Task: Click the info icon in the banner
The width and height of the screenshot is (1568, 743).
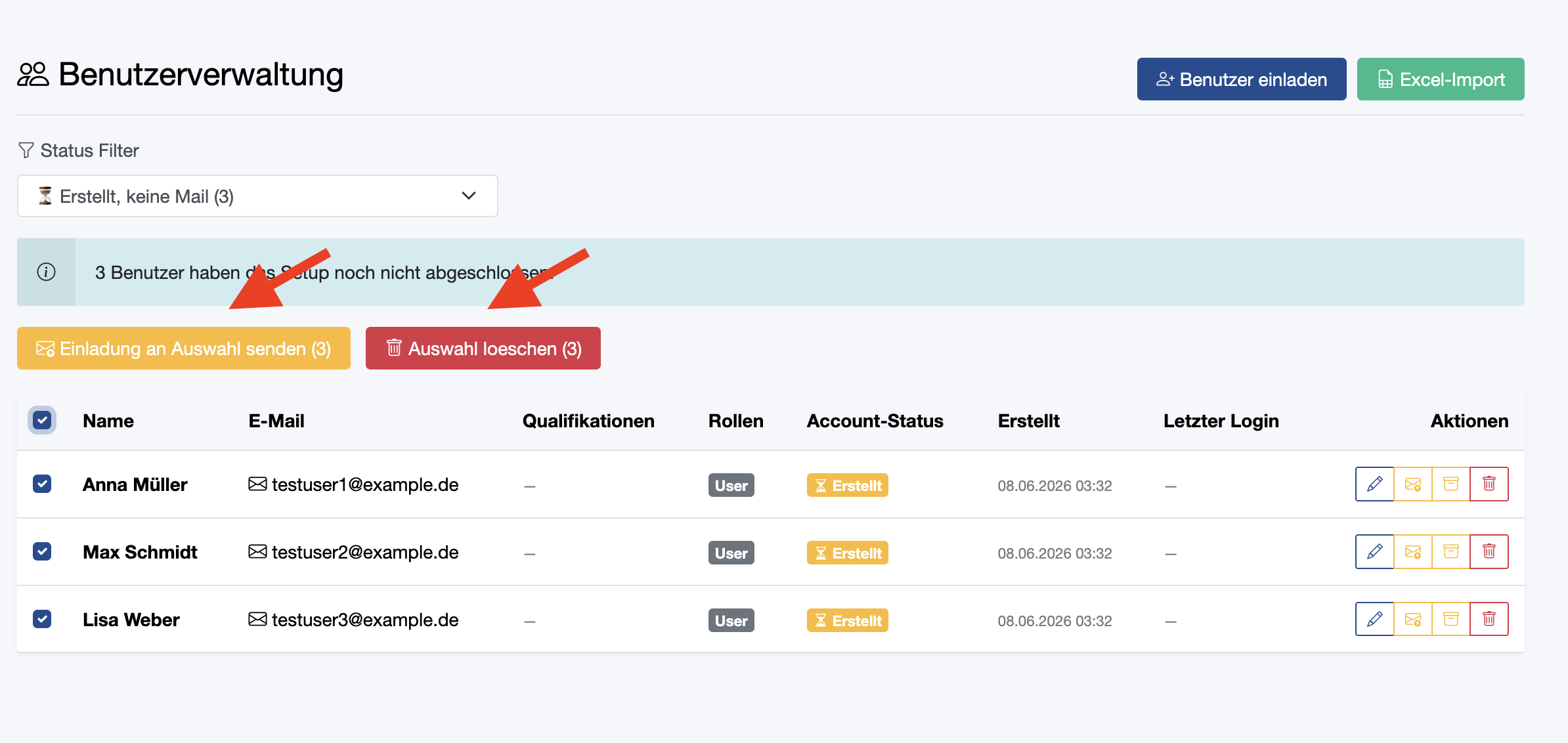Action: [x=46, y=272]
